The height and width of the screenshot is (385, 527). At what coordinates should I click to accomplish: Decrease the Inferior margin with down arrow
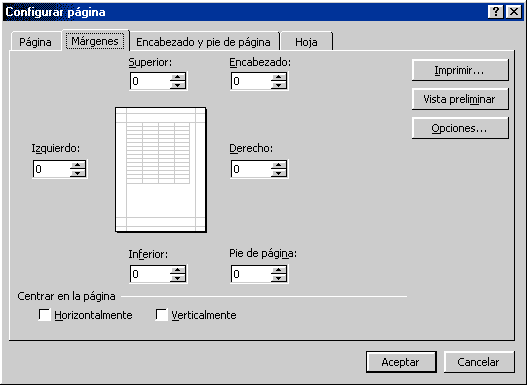coord(177,278)
